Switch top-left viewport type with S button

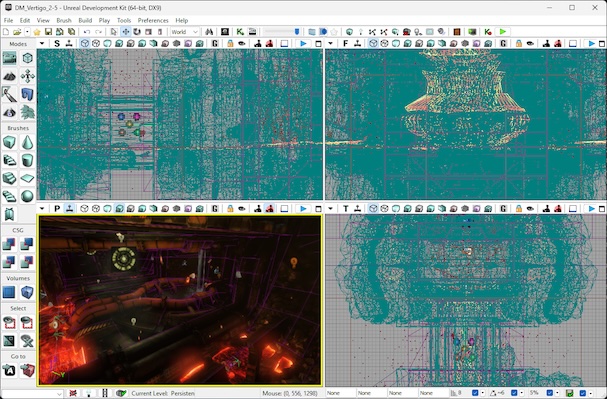point(57,43)
